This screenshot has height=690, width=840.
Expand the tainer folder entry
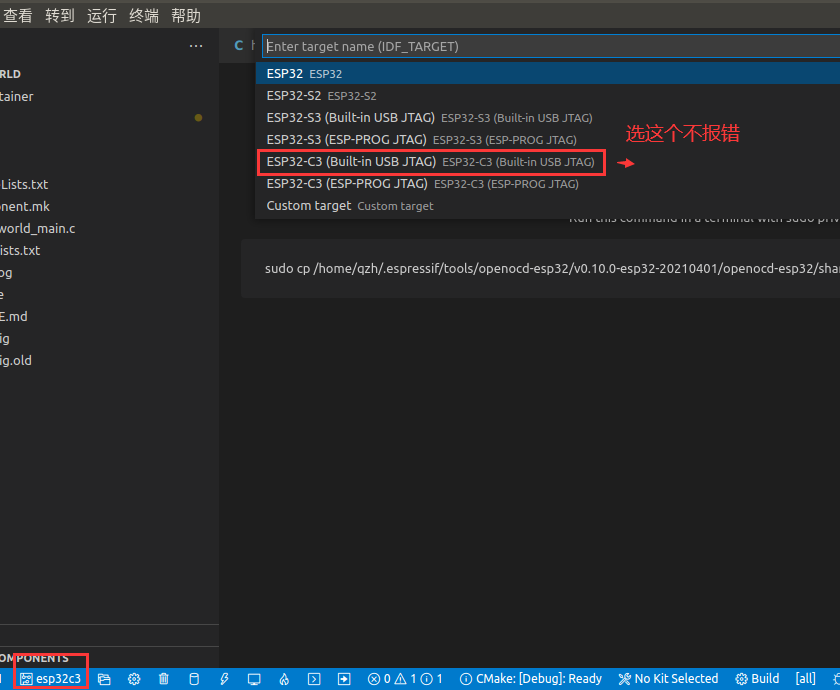17,96
